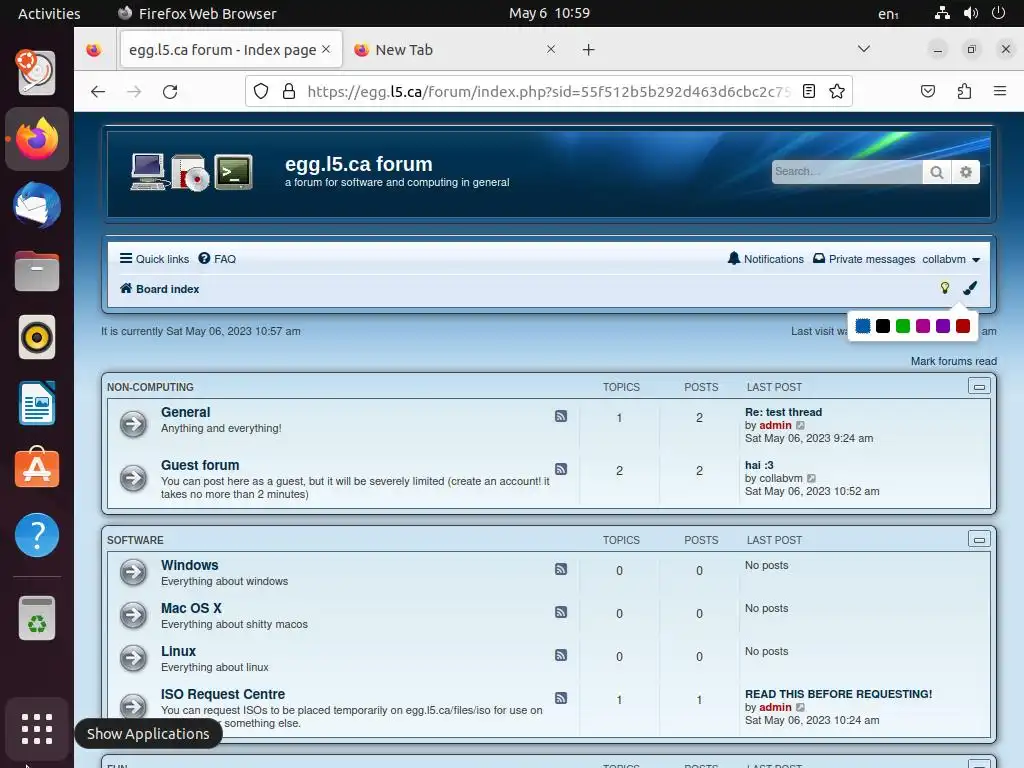Screen dimensions: 1024x768
Task: Open the Firefox extensions puzzle icon
Action: (x=964, y=91)
